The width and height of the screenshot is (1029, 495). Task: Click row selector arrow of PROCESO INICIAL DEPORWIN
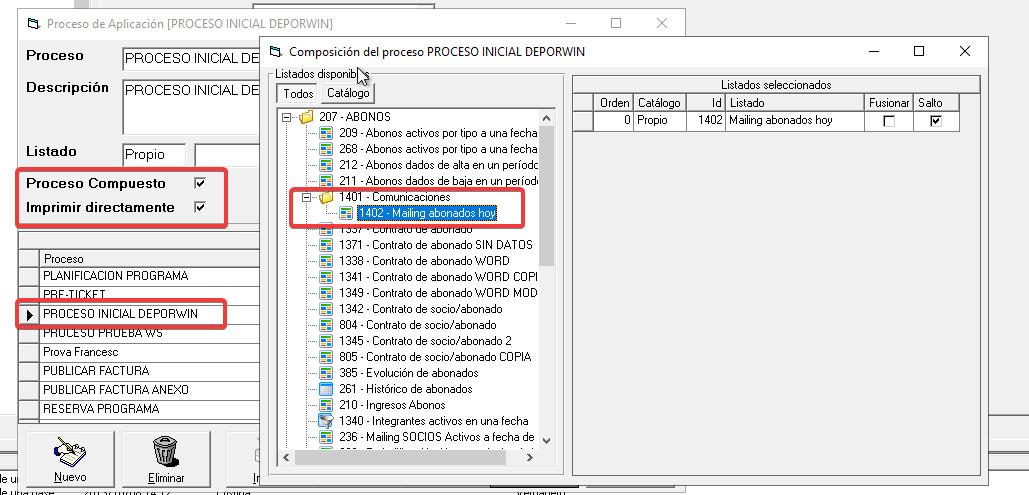coord(29,314)
